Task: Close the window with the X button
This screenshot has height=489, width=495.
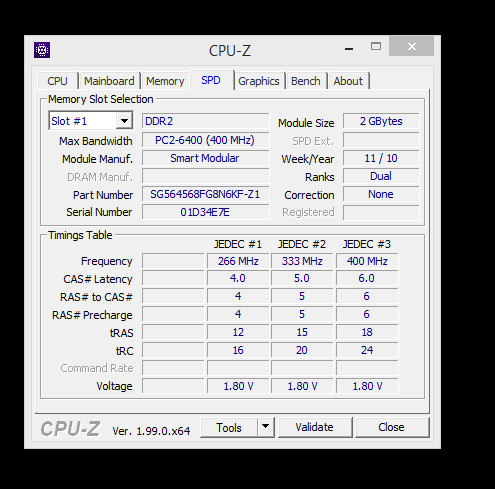Action: tap(412, 46)
